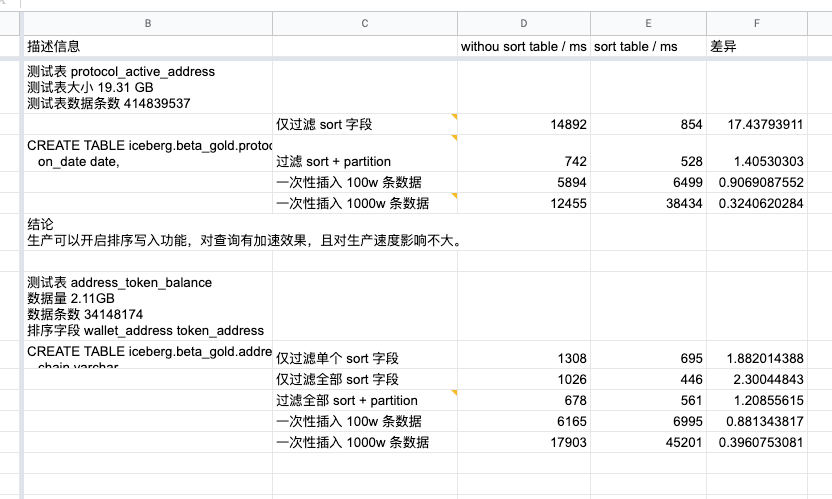Select the 'sort table / ms' header cell
This screenshot has height=499, width=832.
point(648,46)
